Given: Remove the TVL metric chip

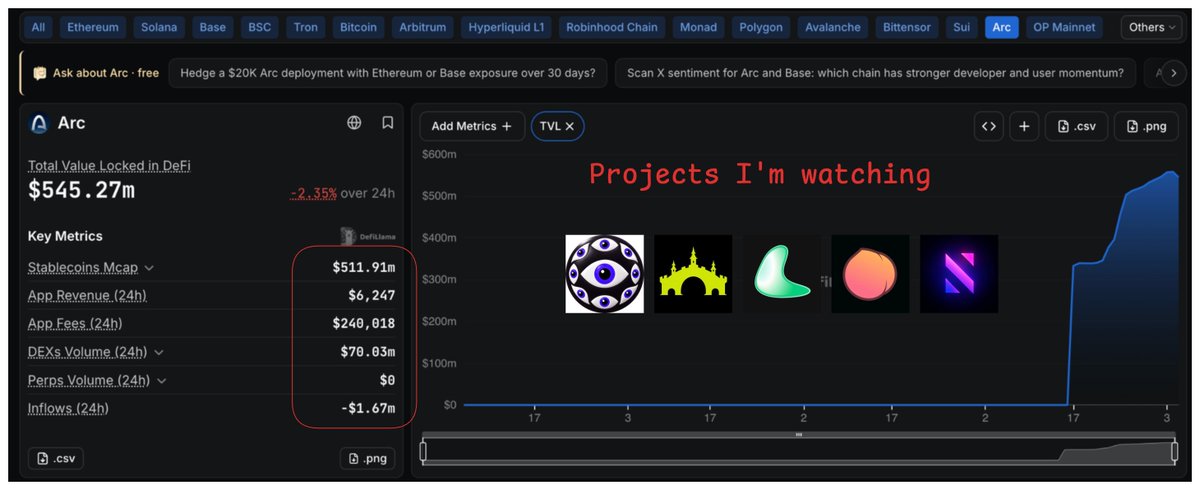Looking at the screenshot, I should coord(569,126).
